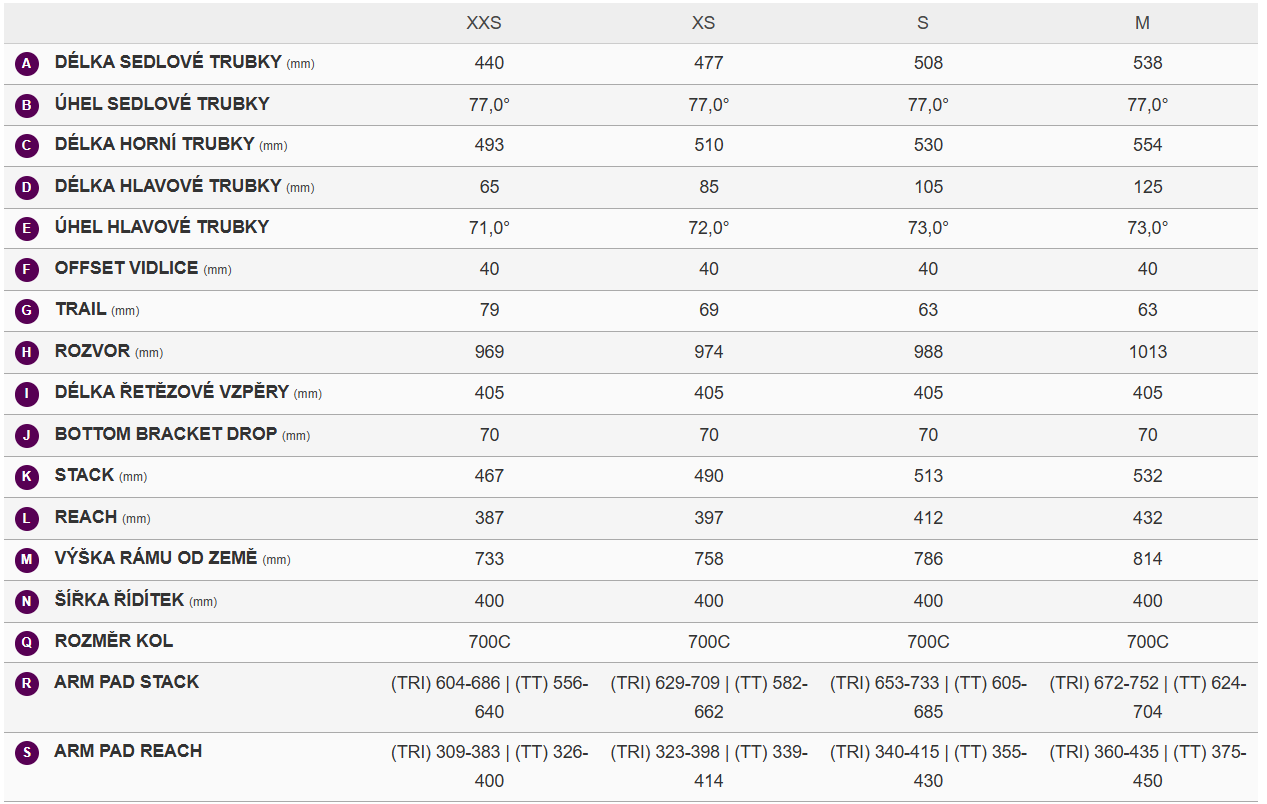1267x804 pixels.
Task: Click the purple B badge for seat tube angle
Action: tap(28, 105)
